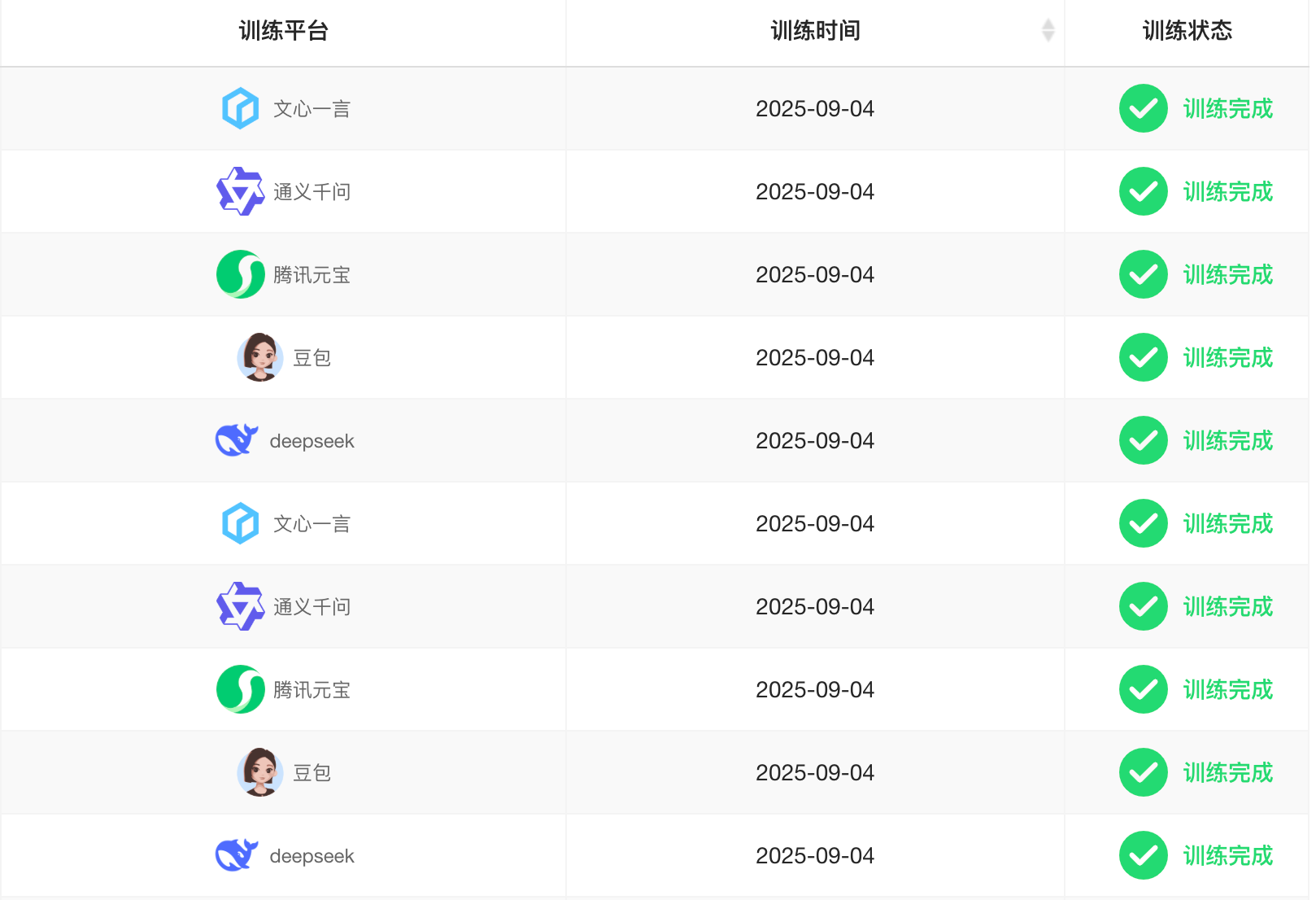This screenshot has width=1316, height=900.
Task: Select the first 腾讯元宝 platform name
Action: point(312,275)
